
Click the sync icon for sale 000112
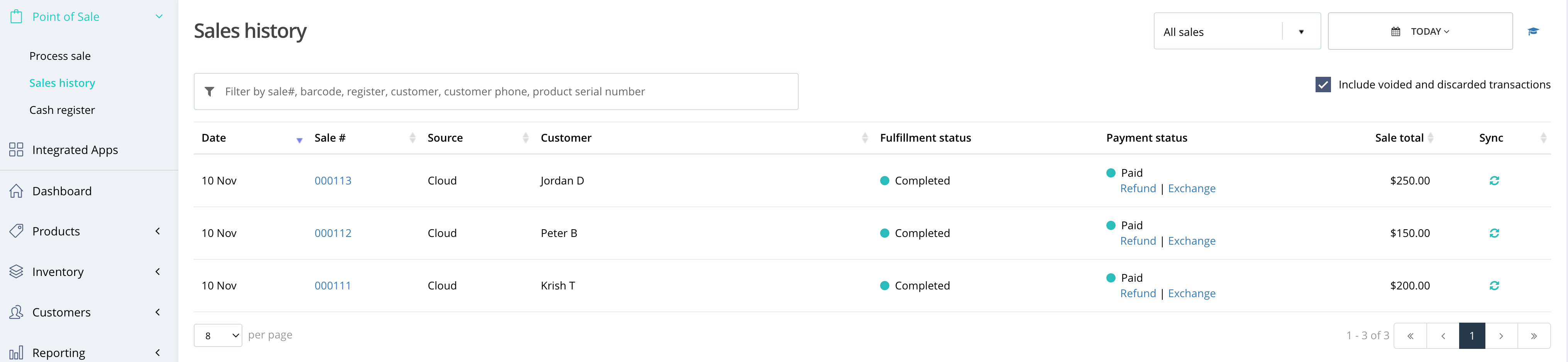click(x=1494, y=233)
